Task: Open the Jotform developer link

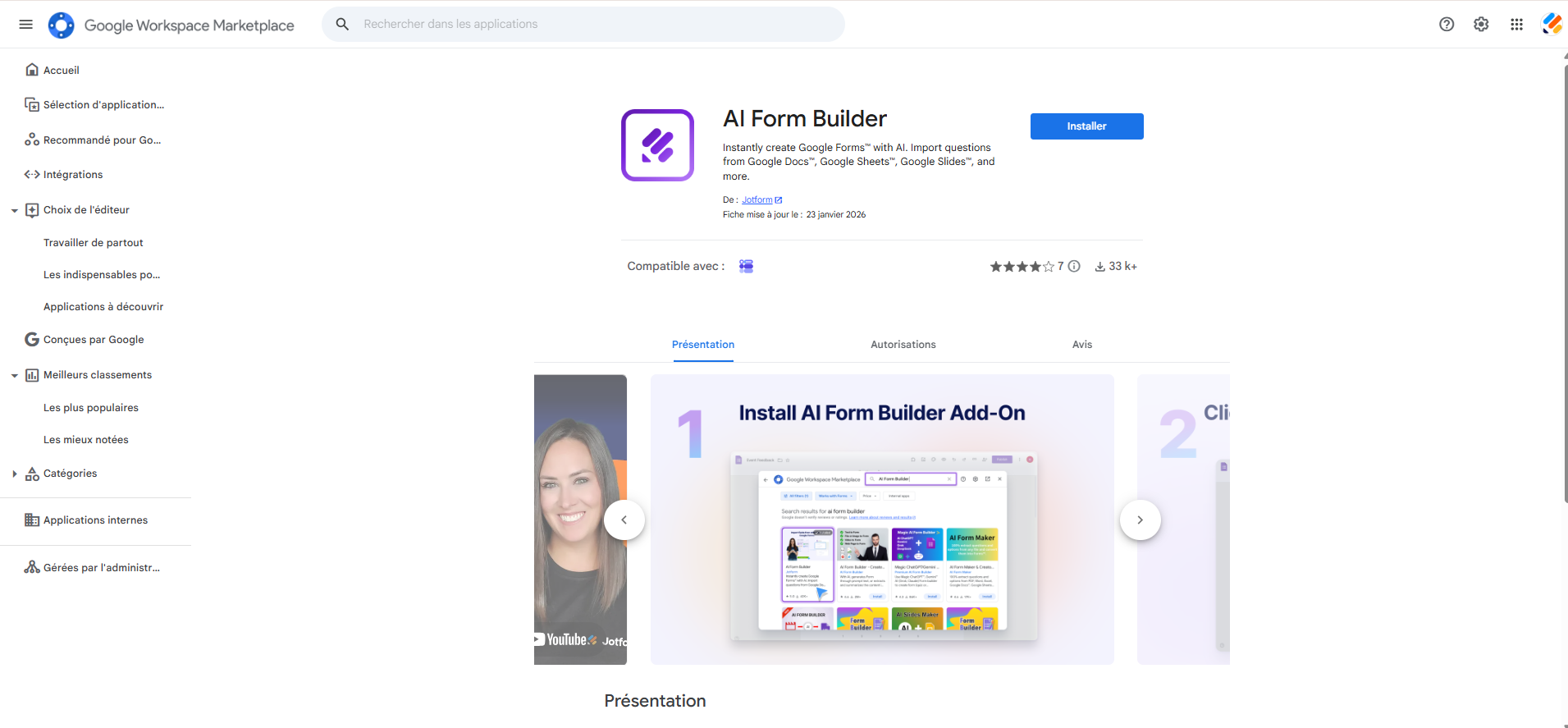Action: pos(757,200)
